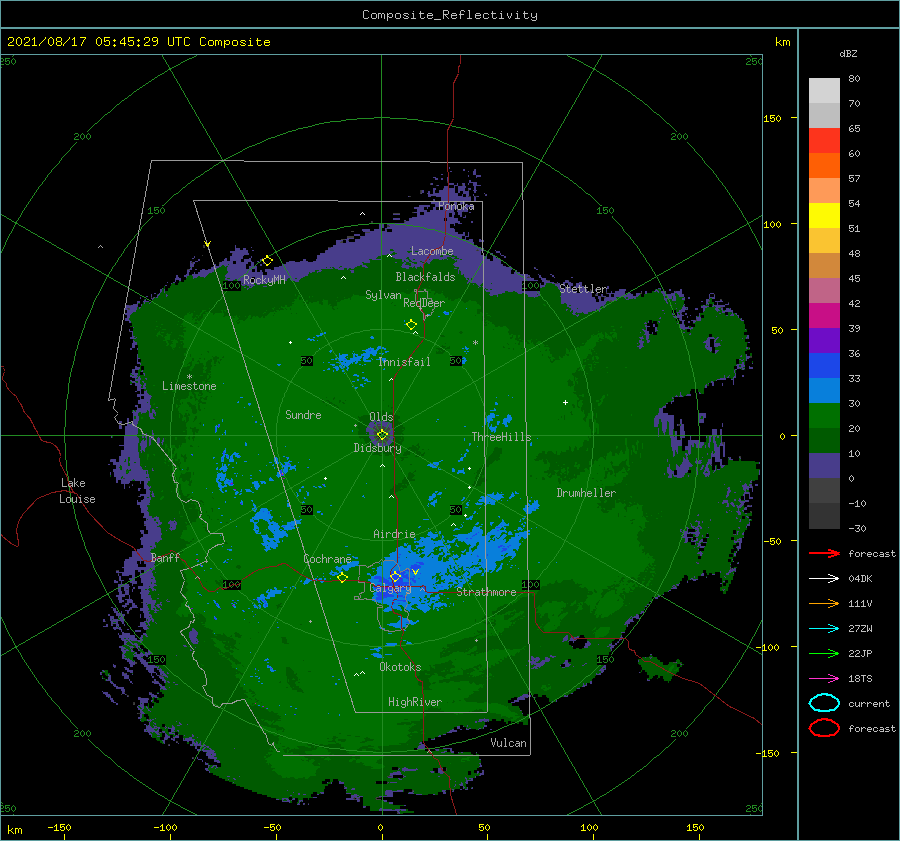Click the Stettler city label
This screenshot has height=841, width=900.
coord(583,289)
